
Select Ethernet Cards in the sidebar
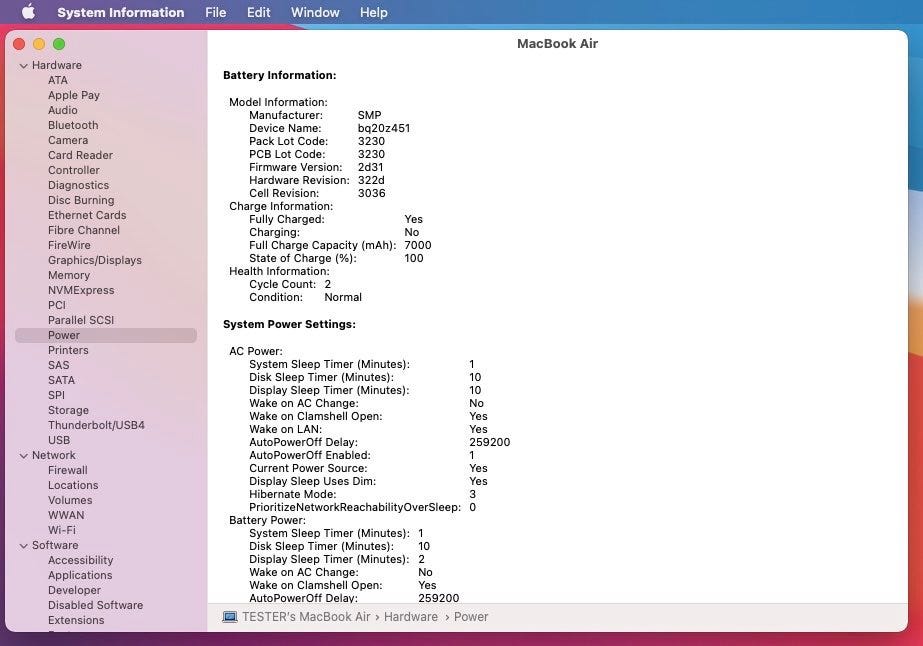(x=87, y=215)
